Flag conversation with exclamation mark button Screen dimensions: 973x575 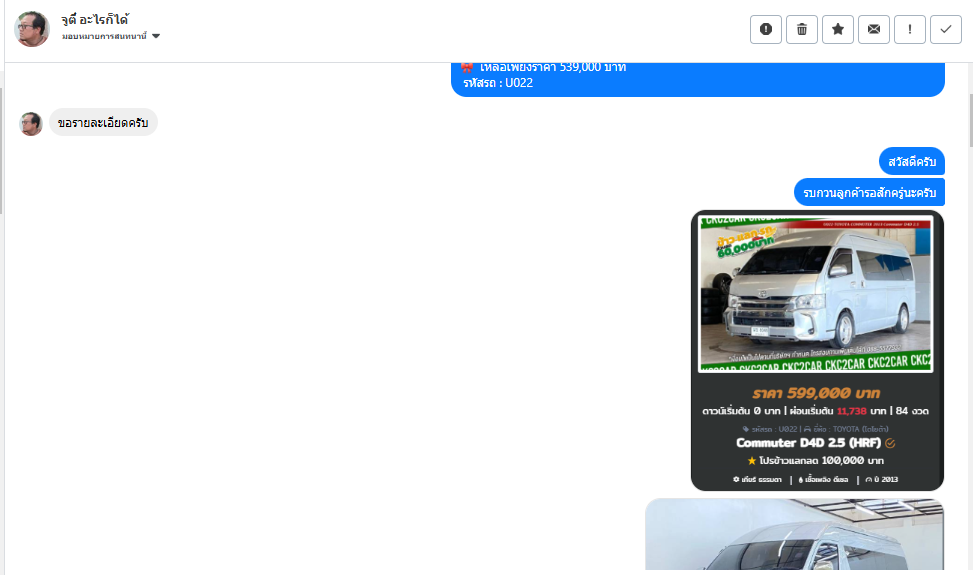pos(910,29)
